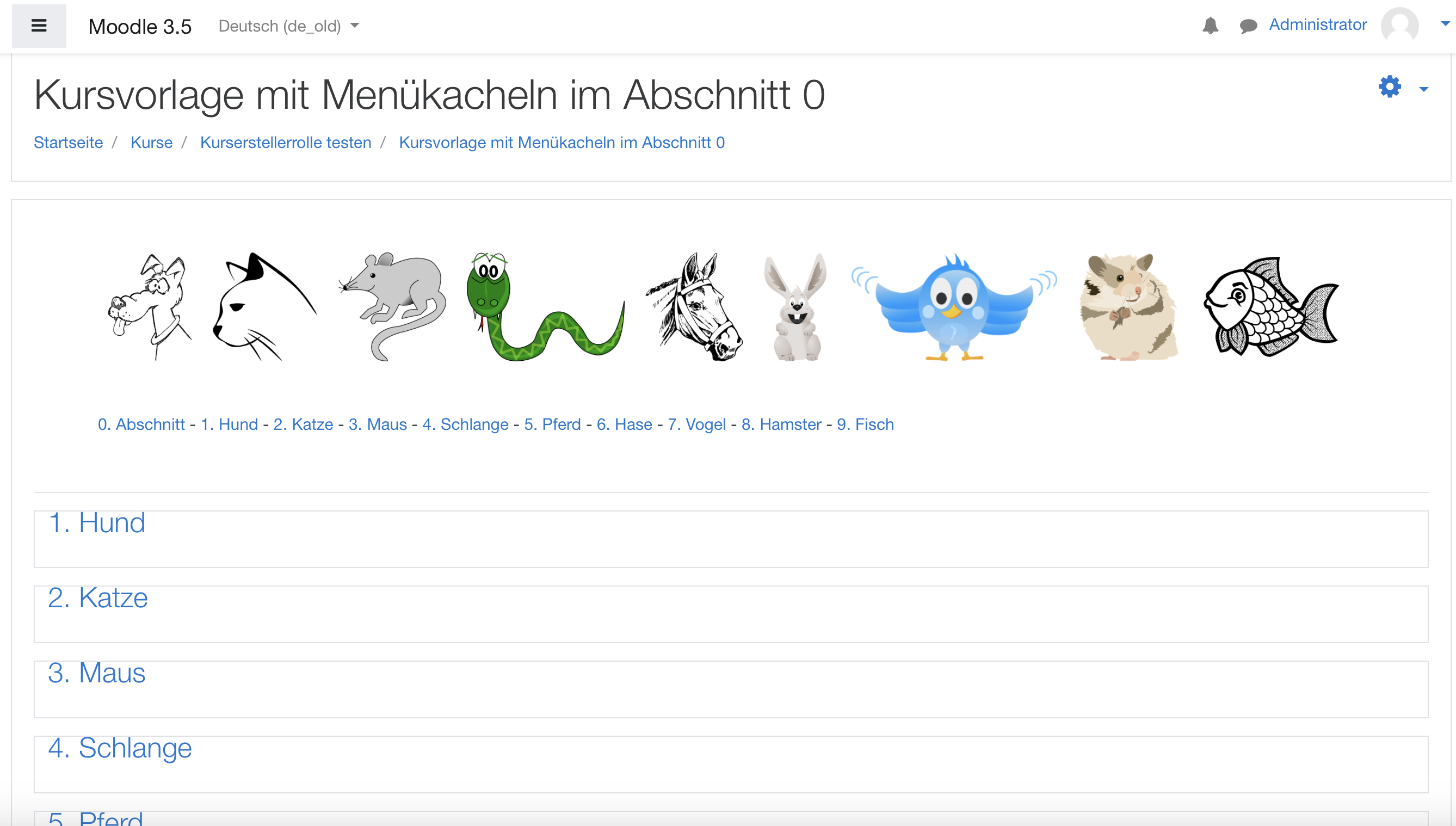Expand the arrow next to the gear
1456x826 pixels.
click(1423, 89)
